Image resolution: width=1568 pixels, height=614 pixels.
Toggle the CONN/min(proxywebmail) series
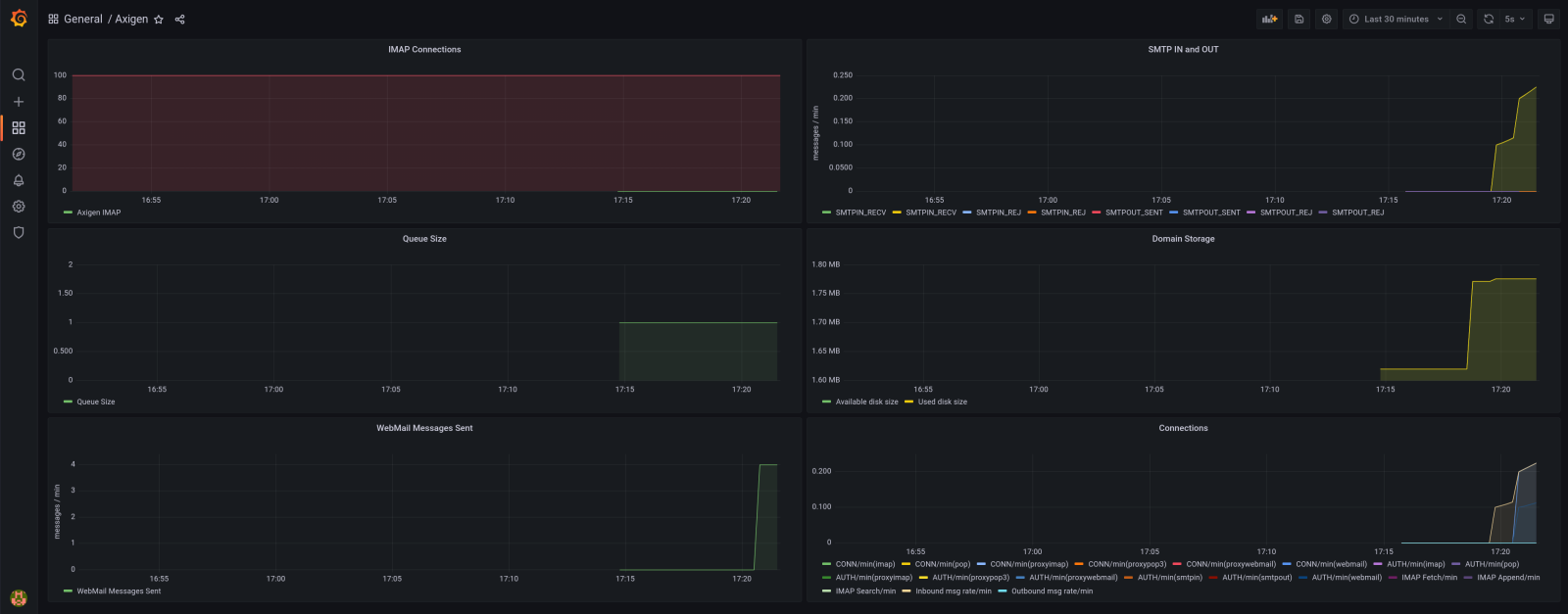coord(1231,564)
